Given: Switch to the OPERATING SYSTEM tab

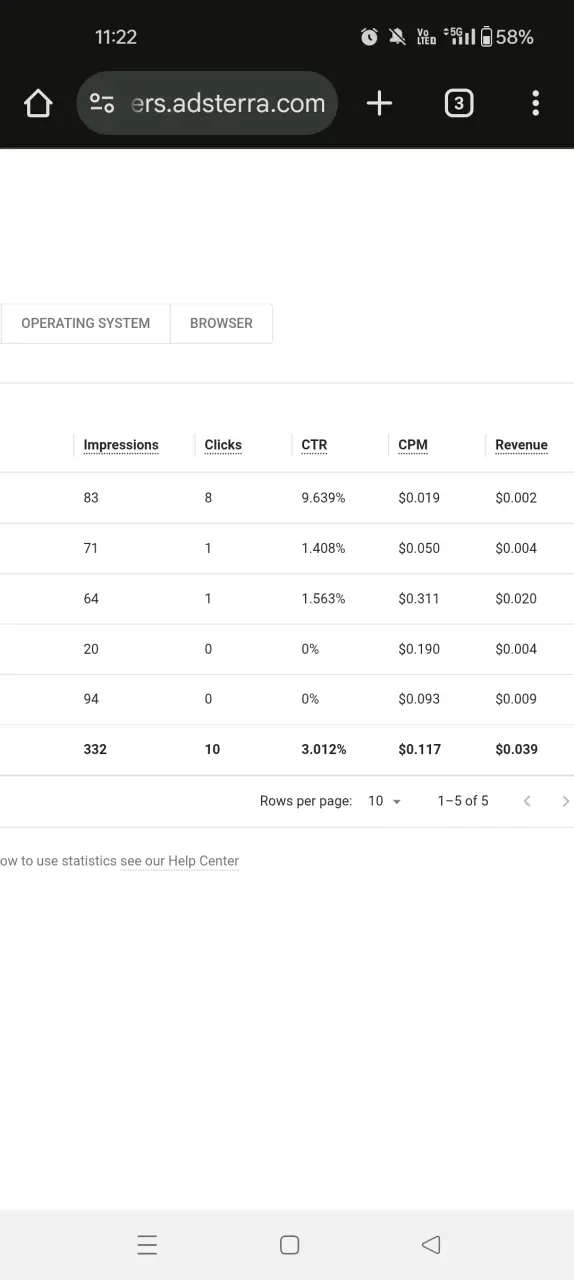Looking at the screenshot, I should 86,323.
